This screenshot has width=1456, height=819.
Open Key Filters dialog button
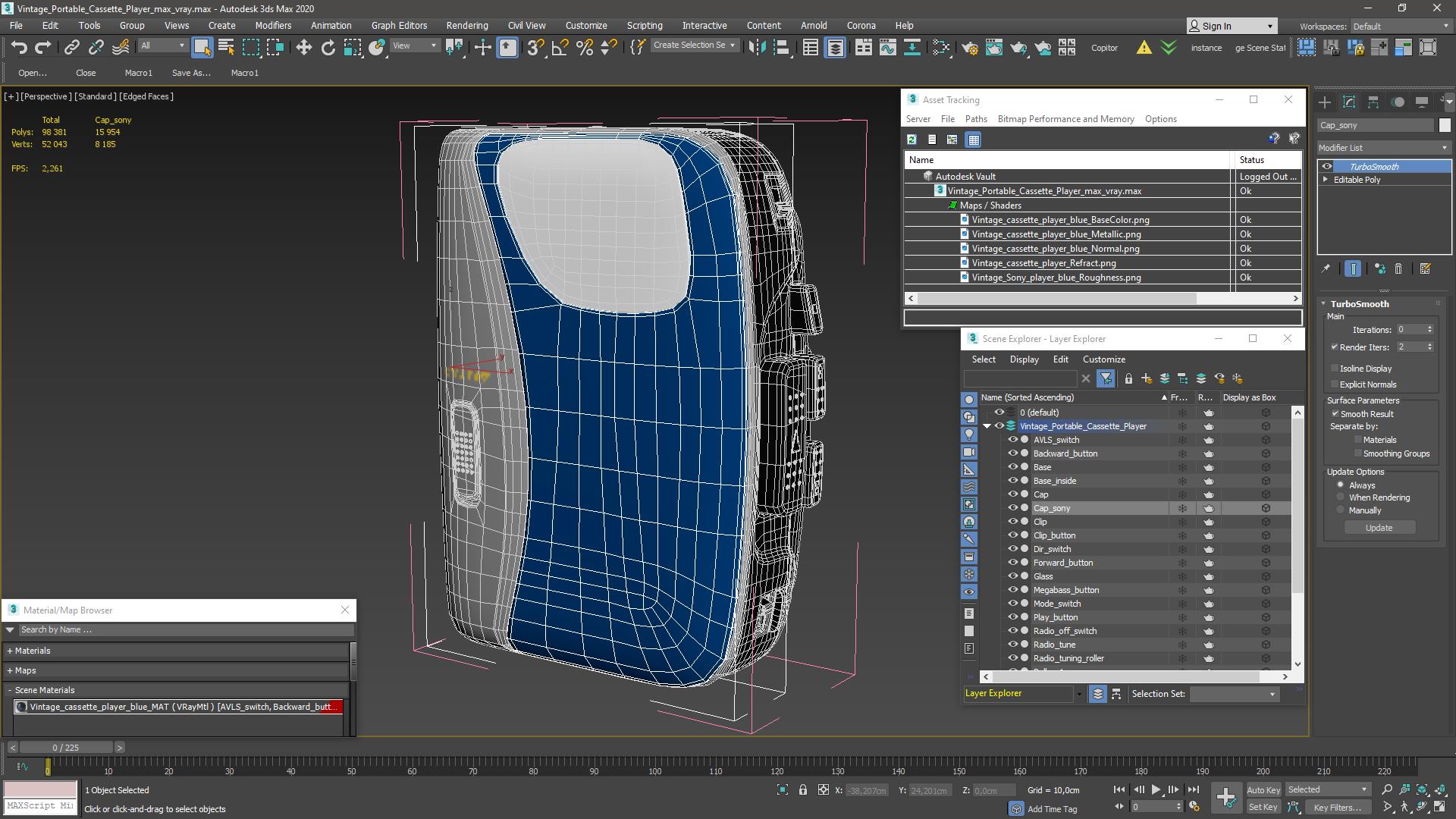pyautogui.click(x=1337, y=808)
